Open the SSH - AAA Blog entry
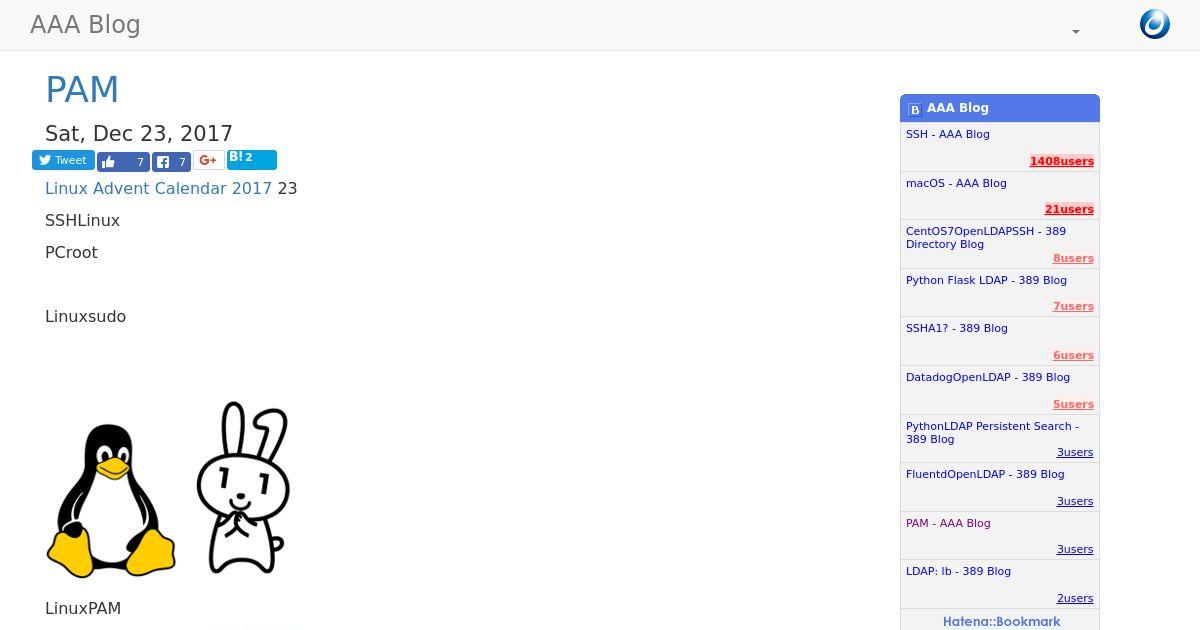This screenshot has height=630, width=1200. pos(947,134)
